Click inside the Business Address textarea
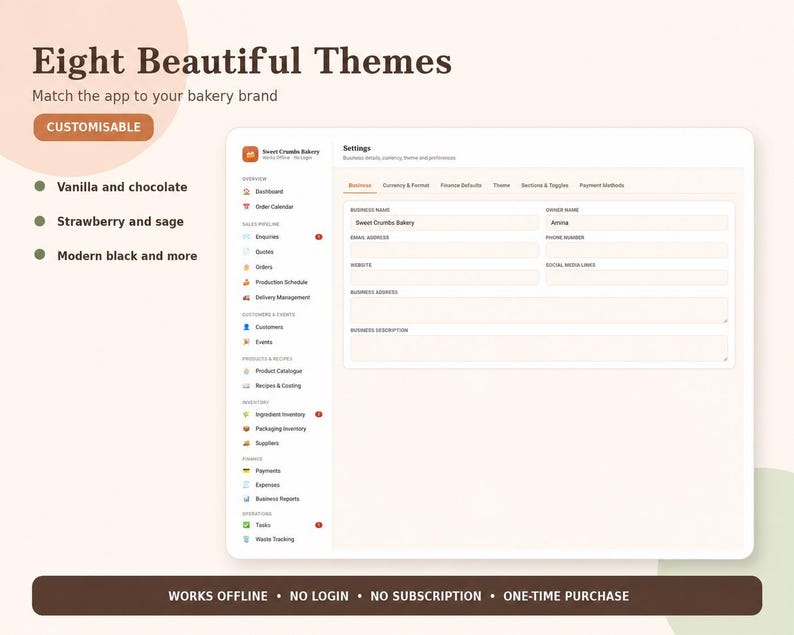Viewport: 794px width, 635px height. (x=539, y=310)
